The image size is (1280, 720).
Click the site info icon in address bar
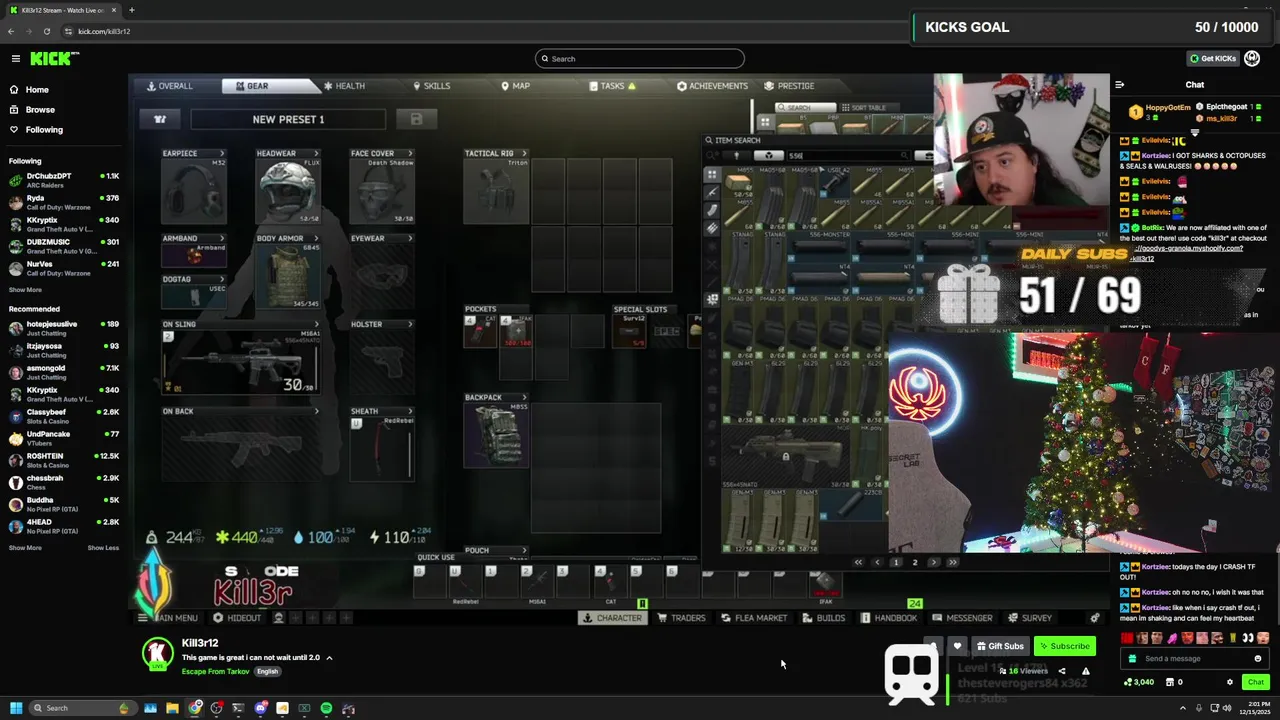tap(67, 31)
